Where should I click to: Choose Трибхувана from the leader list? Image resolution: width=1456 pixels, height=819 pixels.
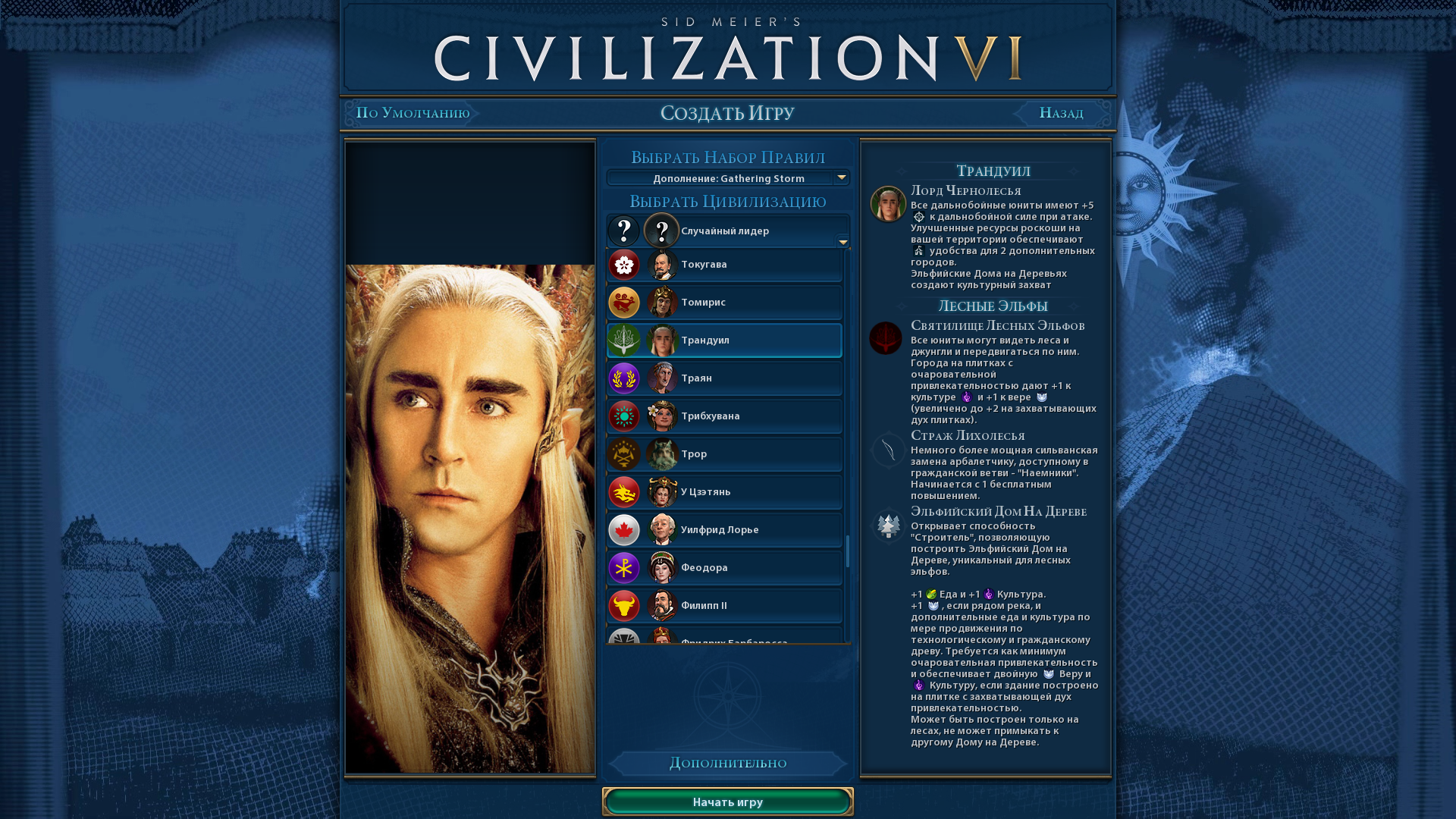[x=724, y=416]
